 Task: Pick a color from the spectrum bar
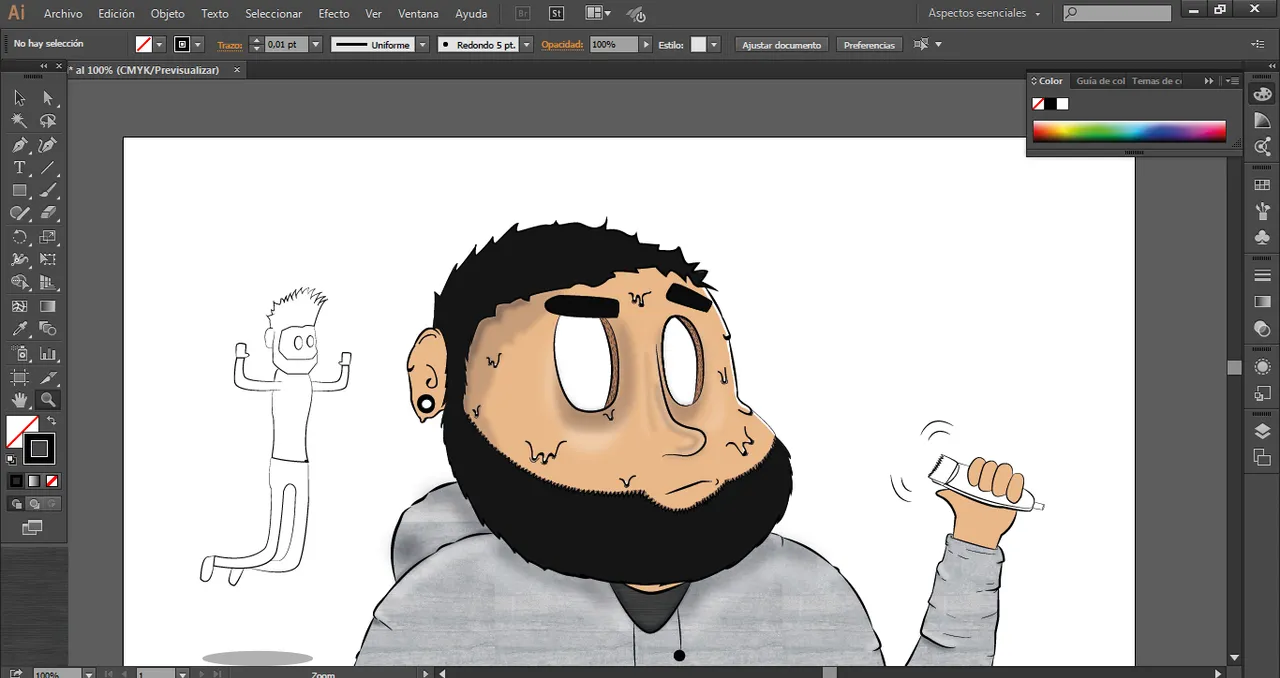[1128, 131]
